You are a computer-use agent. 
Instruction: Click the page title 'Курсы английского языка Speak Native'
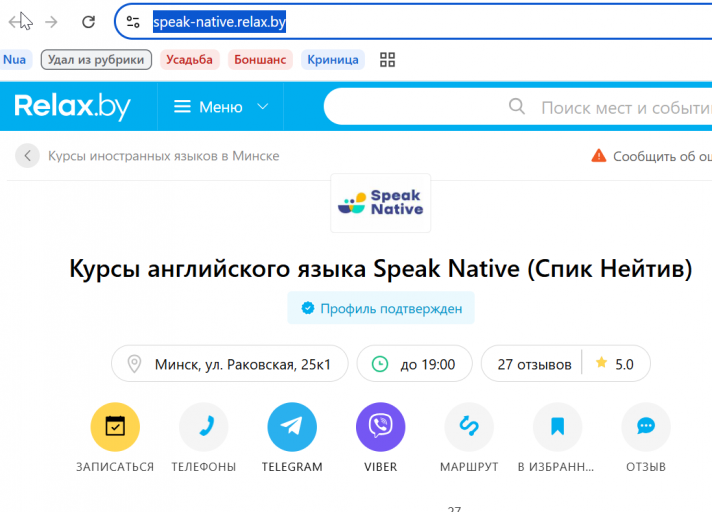point(381,268)
